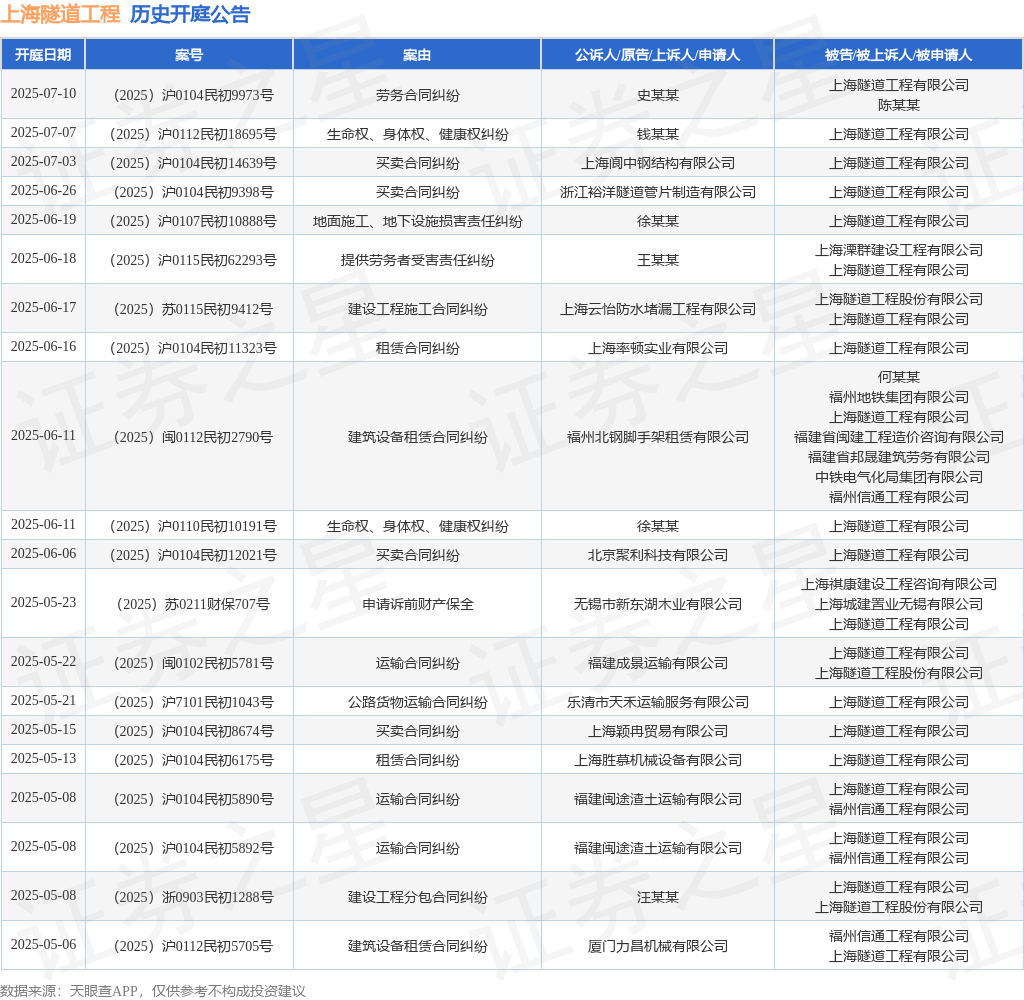1024x1000 pixels.
Task: Click the 提供劳务者受害责任纠纷 cell
Action: pos(417,261)
